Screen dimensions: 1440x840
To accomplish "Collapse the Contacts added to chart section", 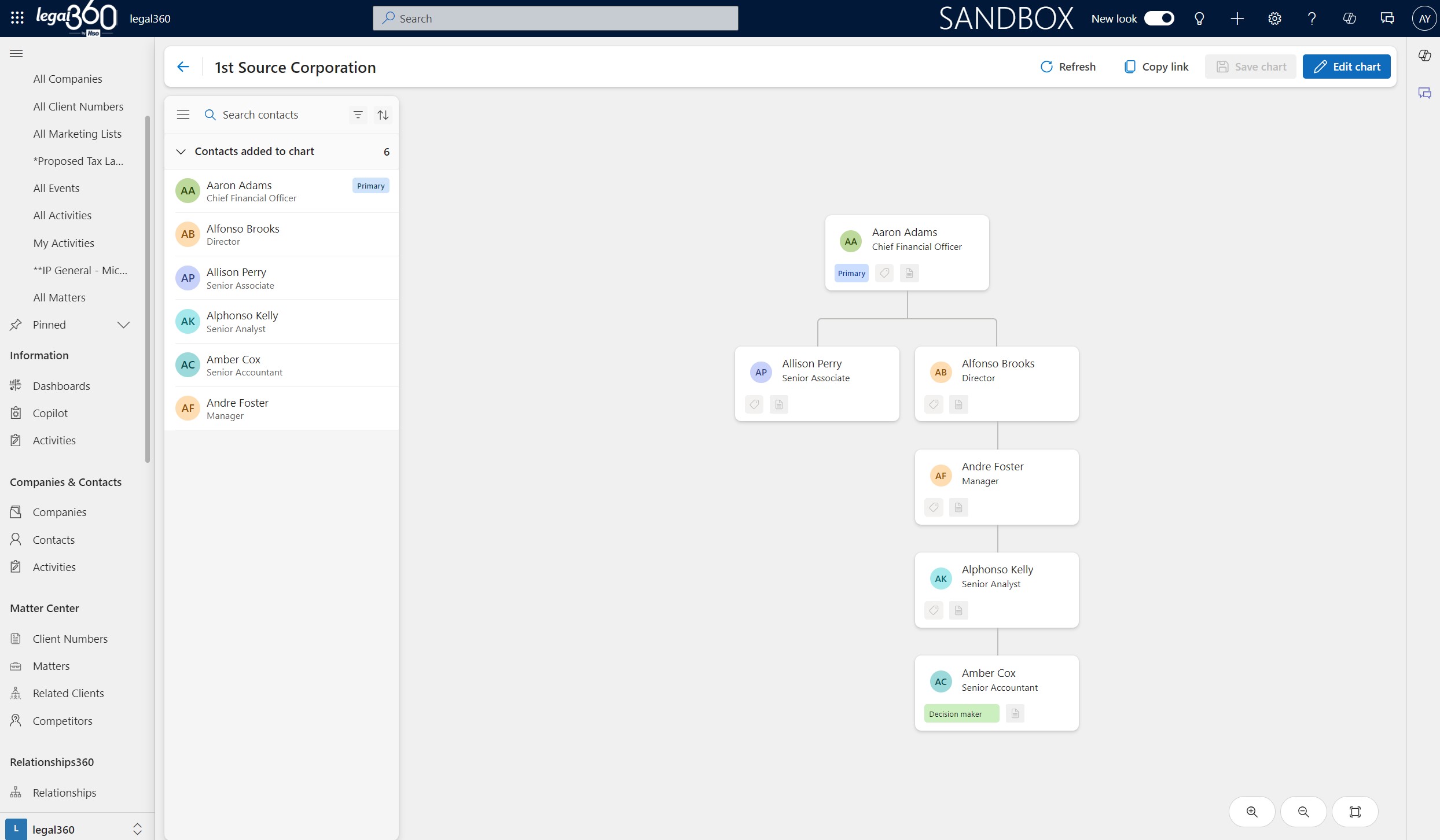I will pos(181,152).
